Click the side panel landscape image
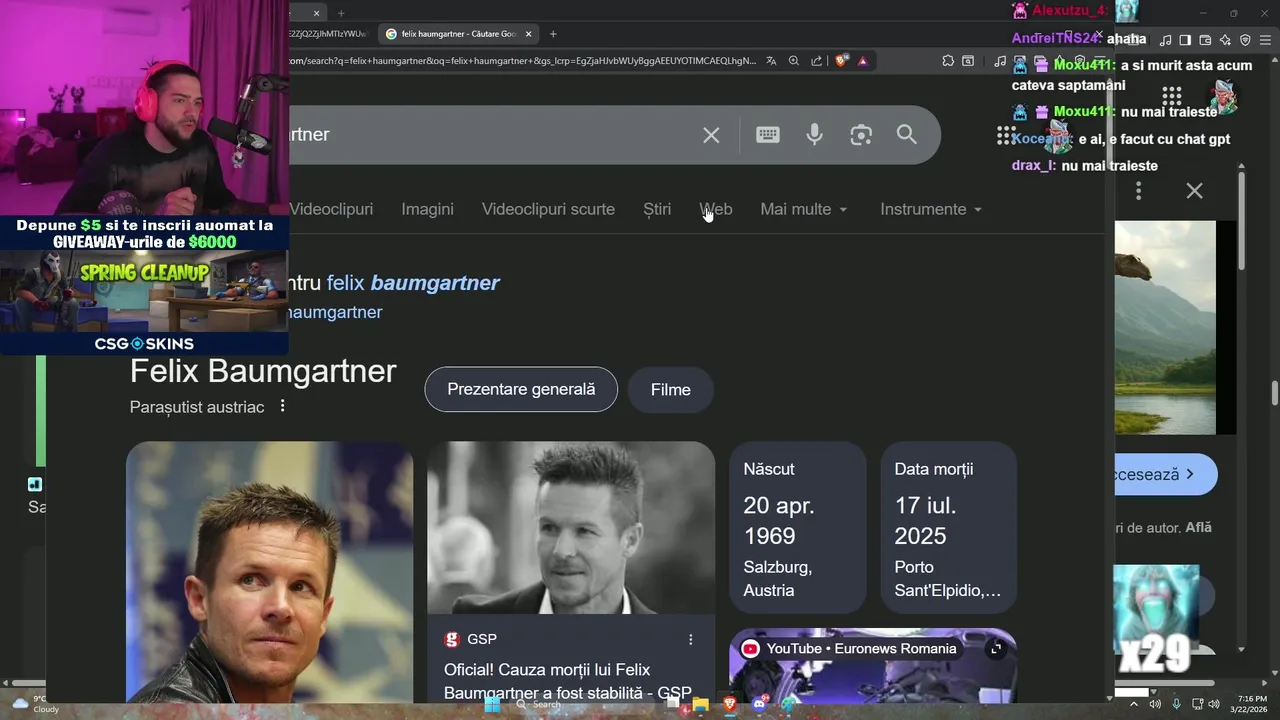This screenshot has width=1280, height=720. click(x=1165, y=327)
